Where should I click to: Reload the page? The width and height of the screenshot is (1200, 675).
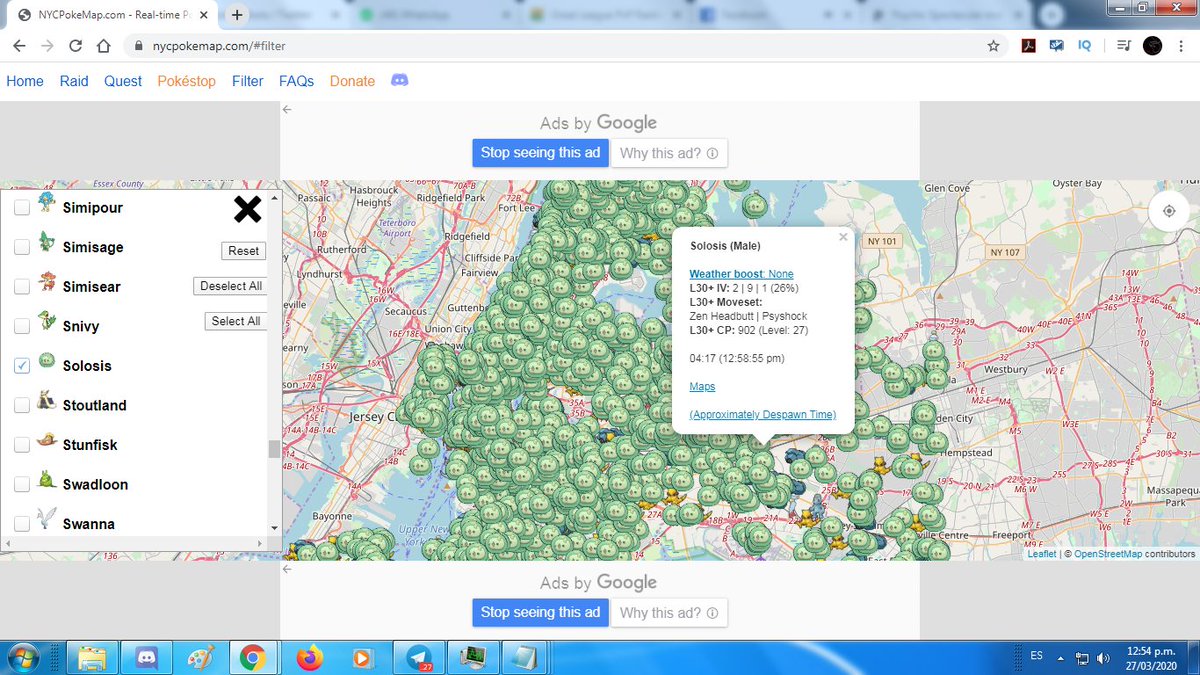tap(75, 46)
